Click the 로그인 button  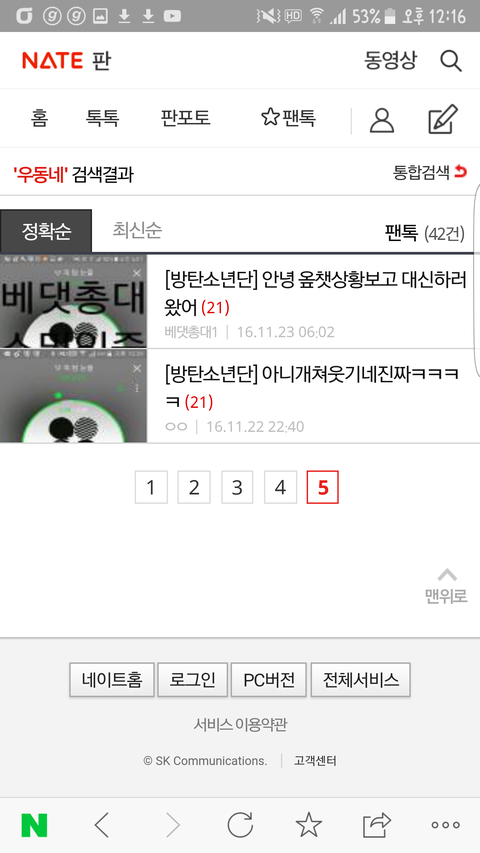click(192, 679)
